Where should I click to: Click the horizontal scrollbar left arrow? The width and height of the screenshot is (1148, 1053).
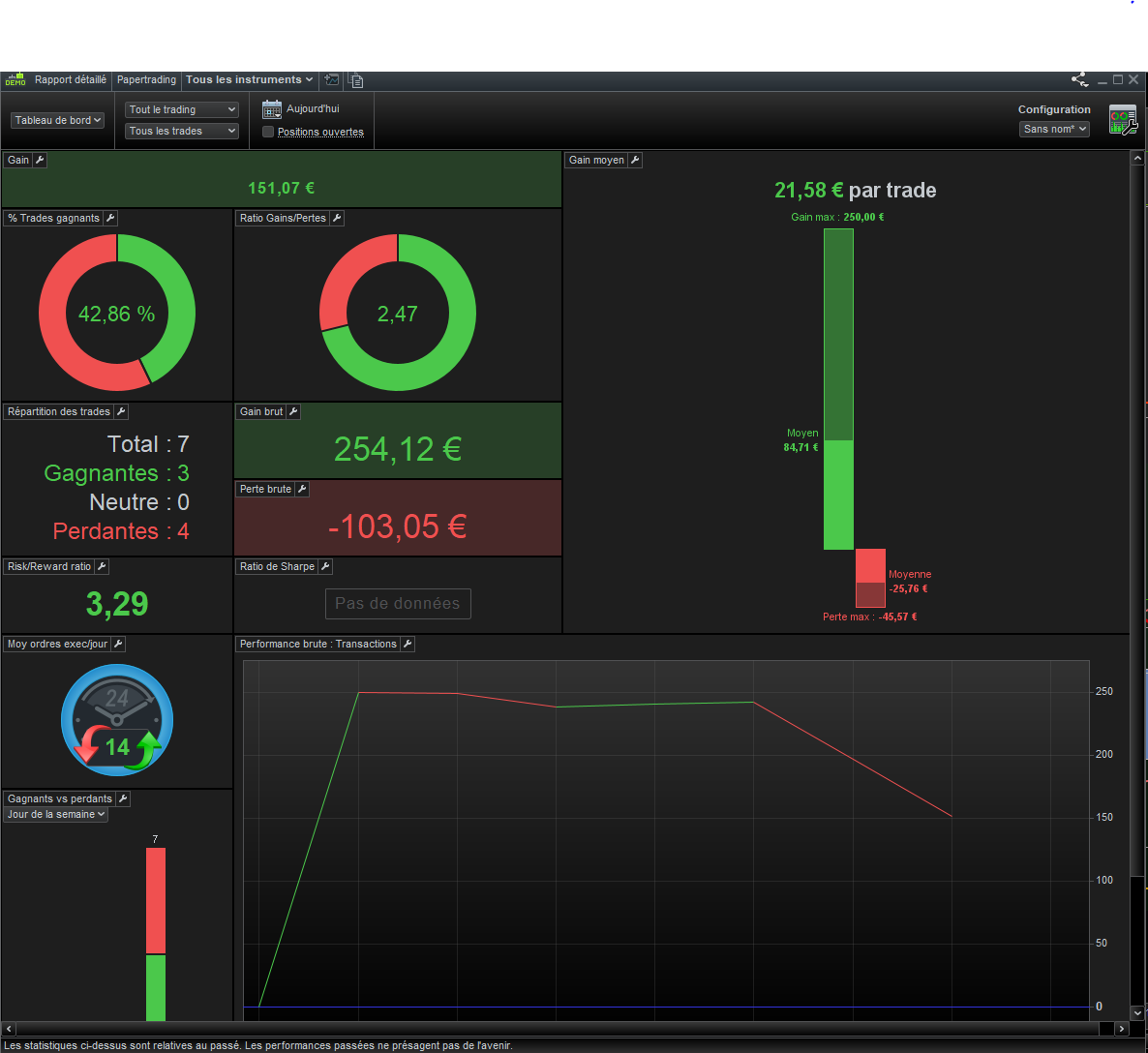tap(8, 1028)
